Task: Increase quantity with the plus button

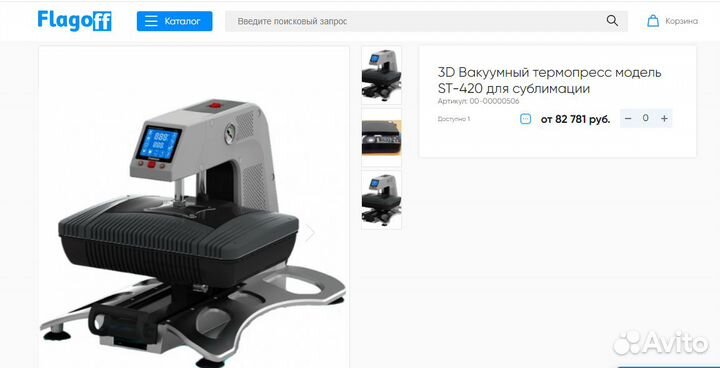Action: (x=664, y=119)
